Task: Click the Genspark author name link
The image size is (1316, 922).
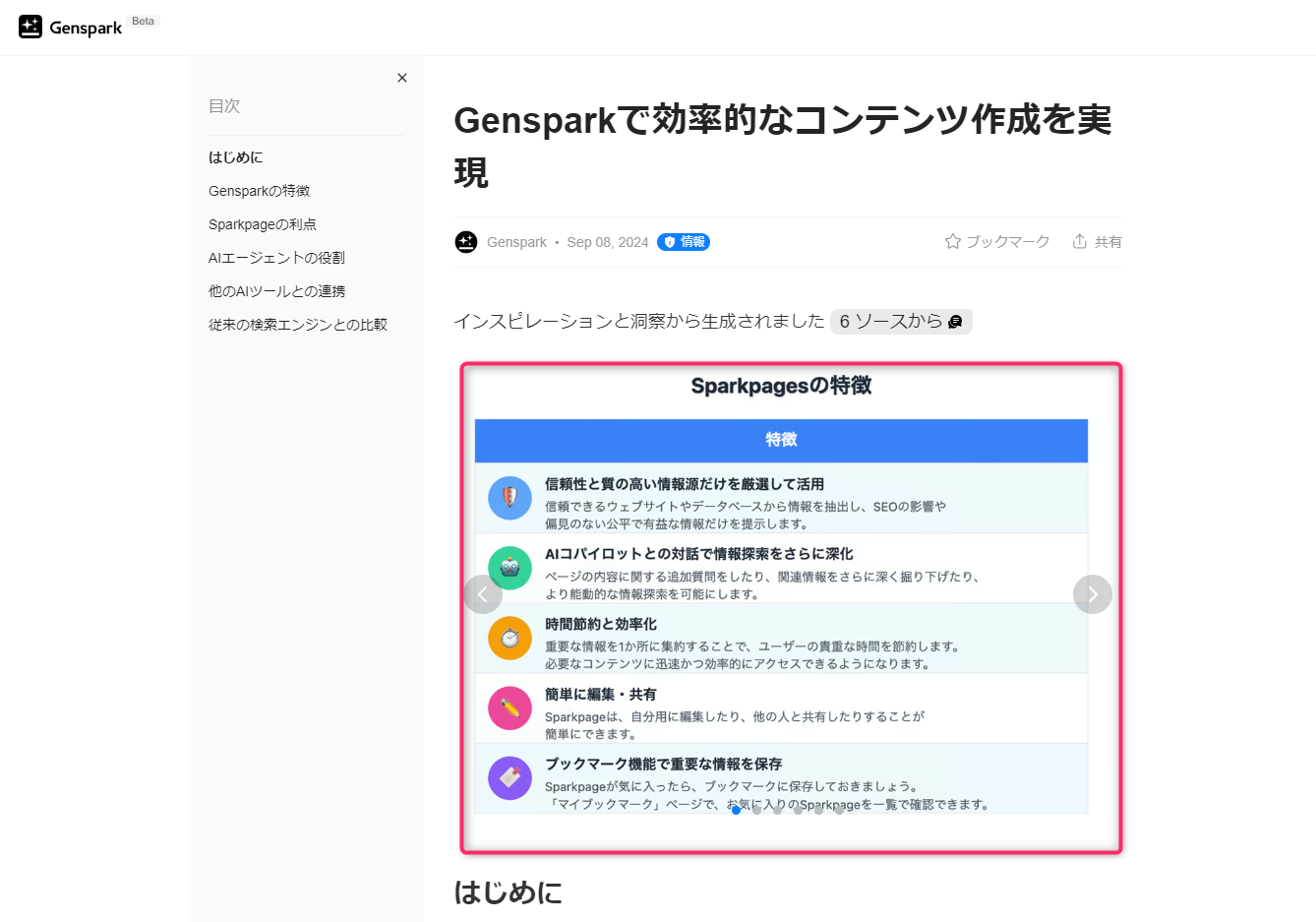Action: coord(516,242)
